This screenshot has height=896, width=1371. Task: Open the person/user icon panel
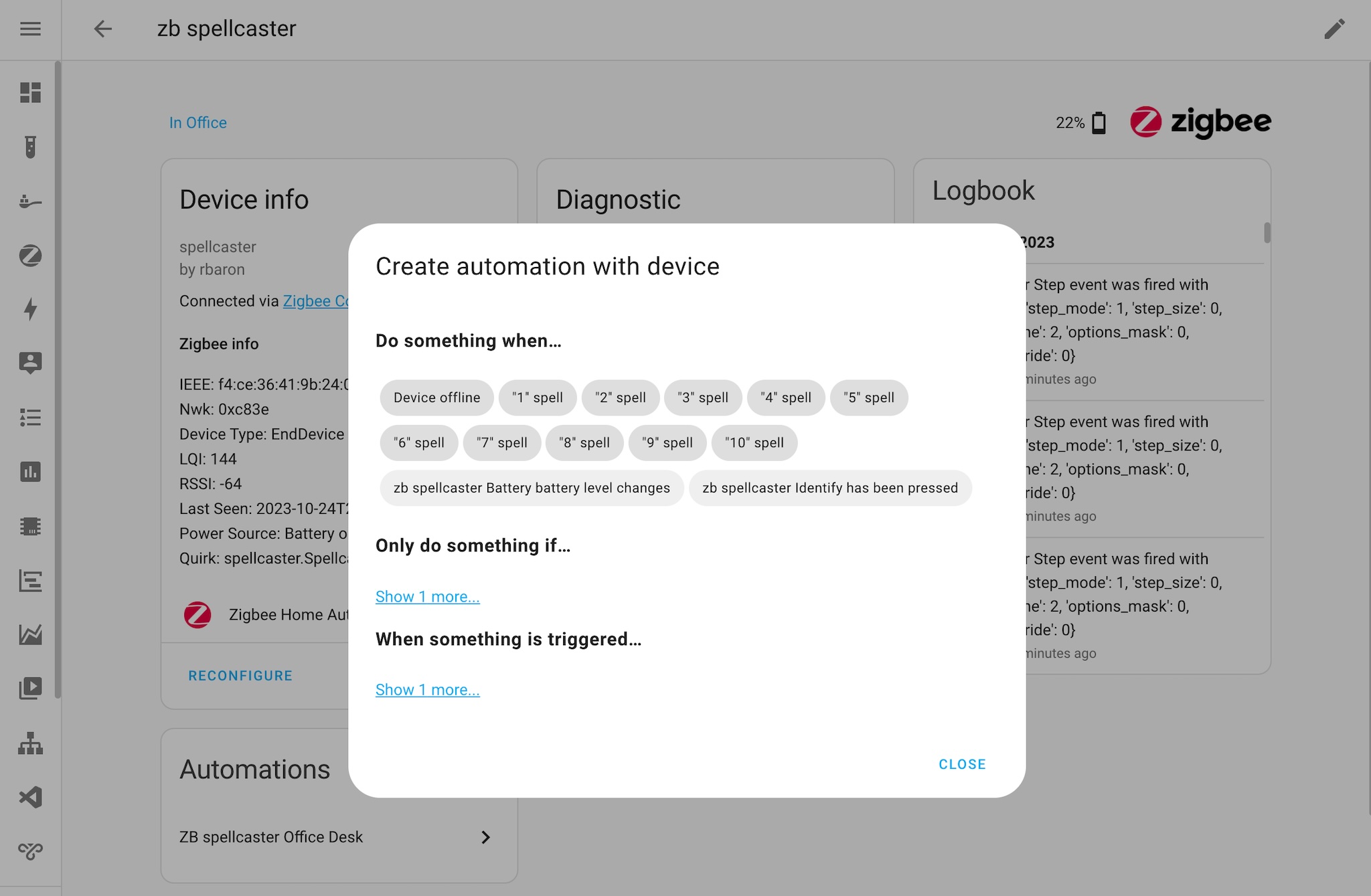click(30, 363)
